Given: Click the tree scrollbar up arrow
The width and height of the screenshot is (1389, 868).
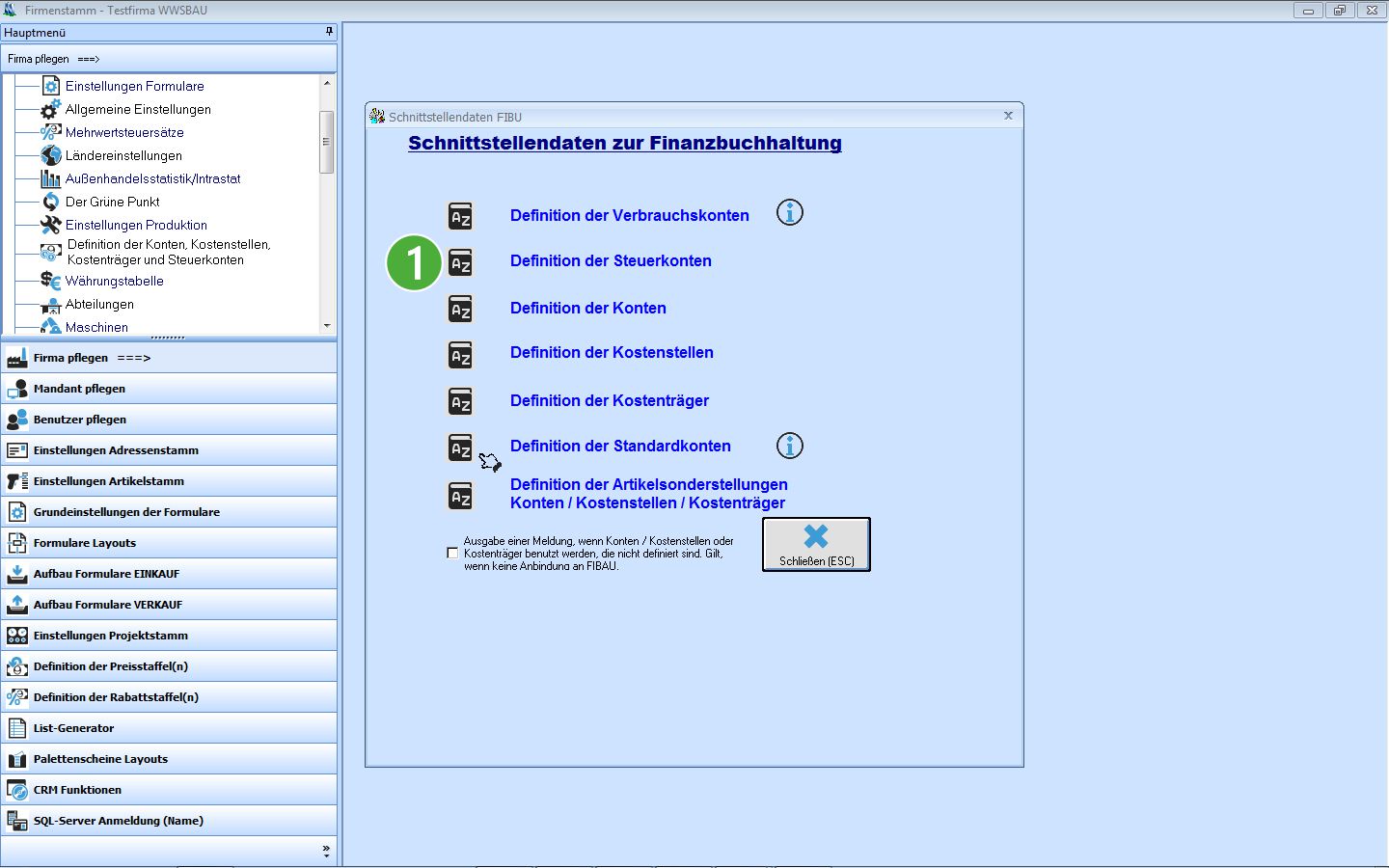Looking at the screenshot, I should click(327, 83).
